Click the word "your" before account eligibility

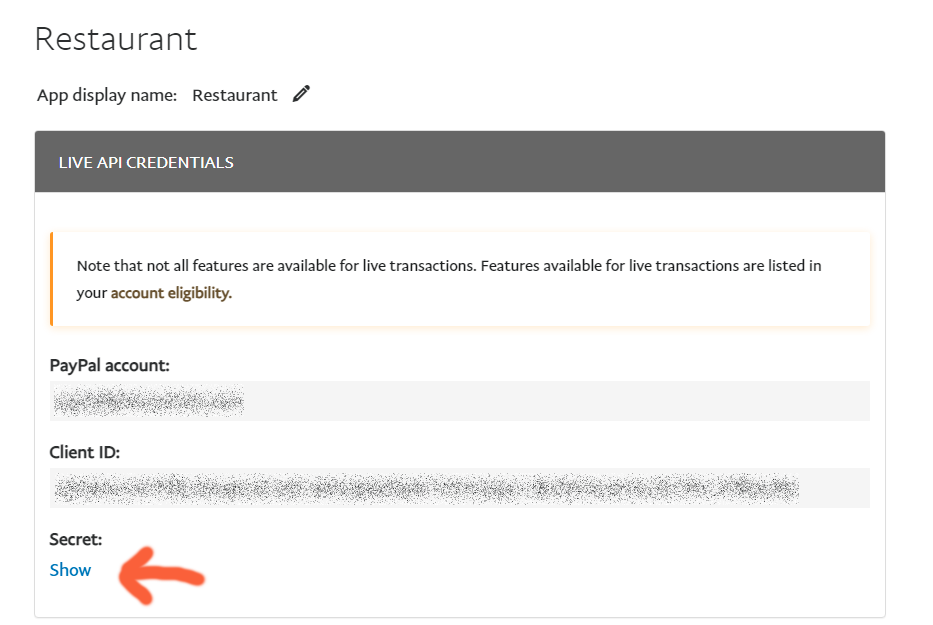[91, 293]
